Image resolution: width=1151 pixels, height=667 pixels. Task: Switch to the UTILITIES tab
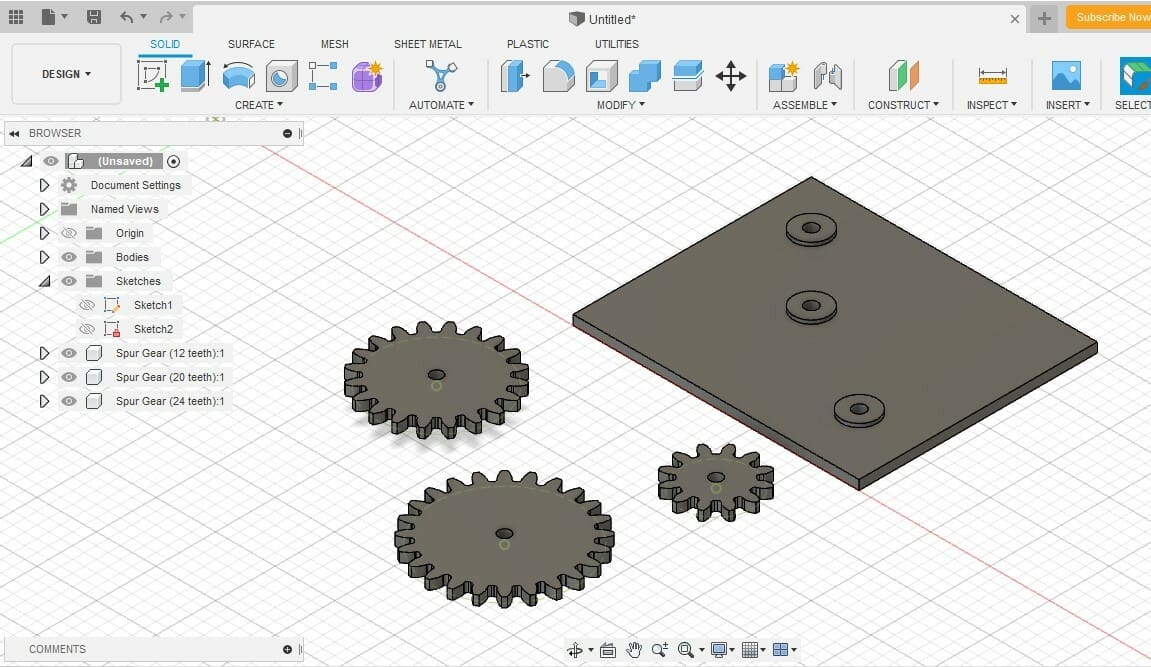pyautogui.click(x=617, y=44)
